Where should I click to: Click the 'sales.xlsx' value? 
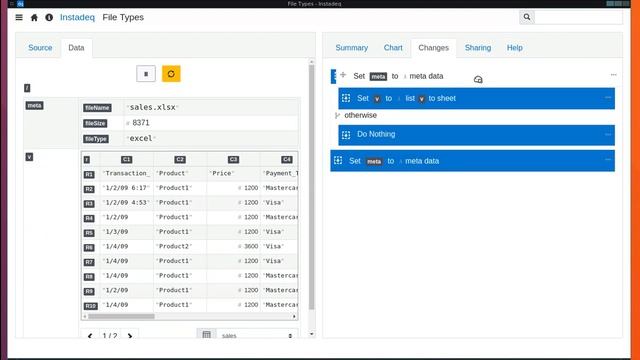click(x=153, y=107)
